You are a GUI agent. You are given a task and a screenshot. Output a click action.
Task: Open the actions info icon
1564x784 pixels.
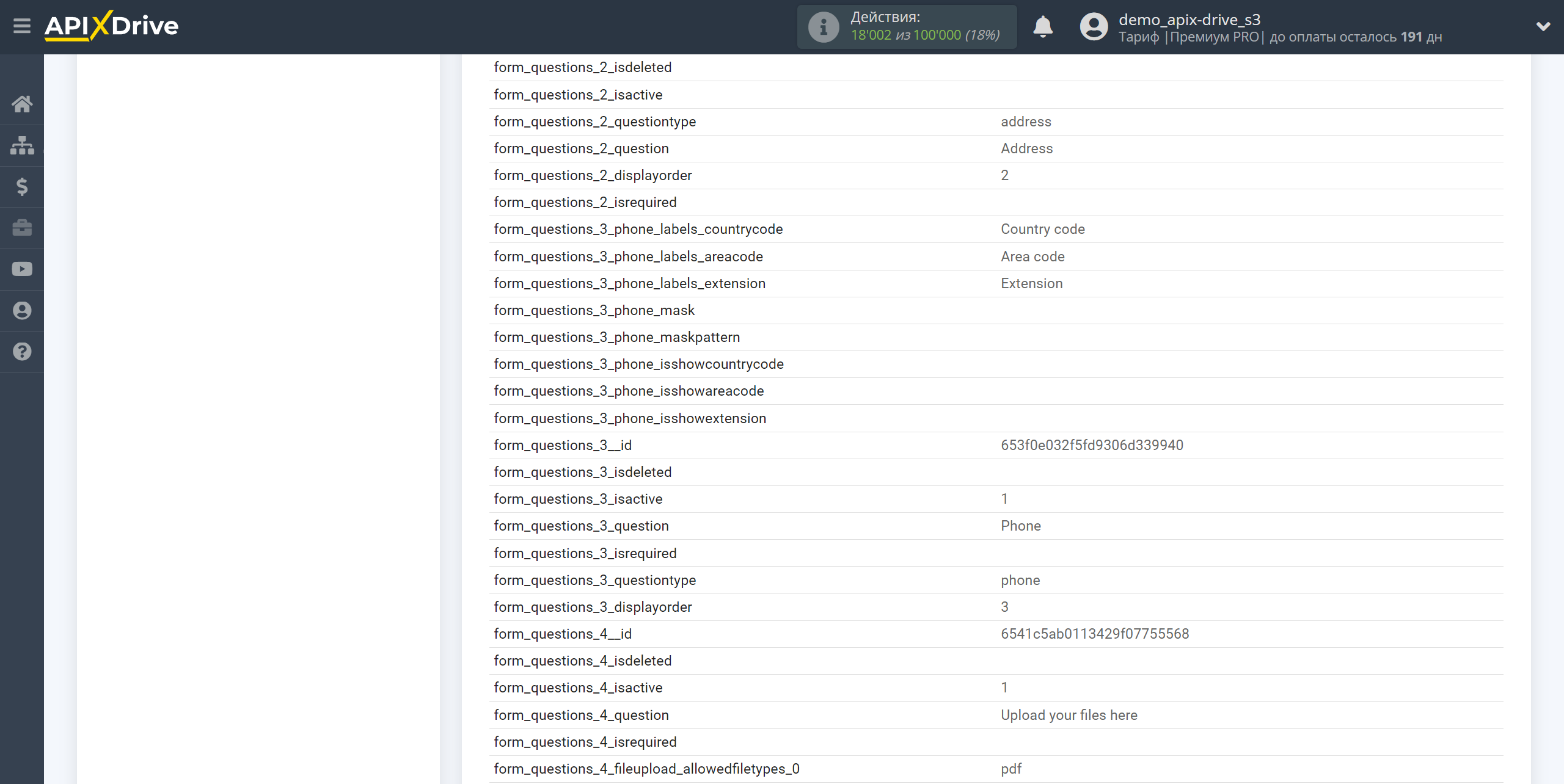pyautogui.click(x=824, y=27)
